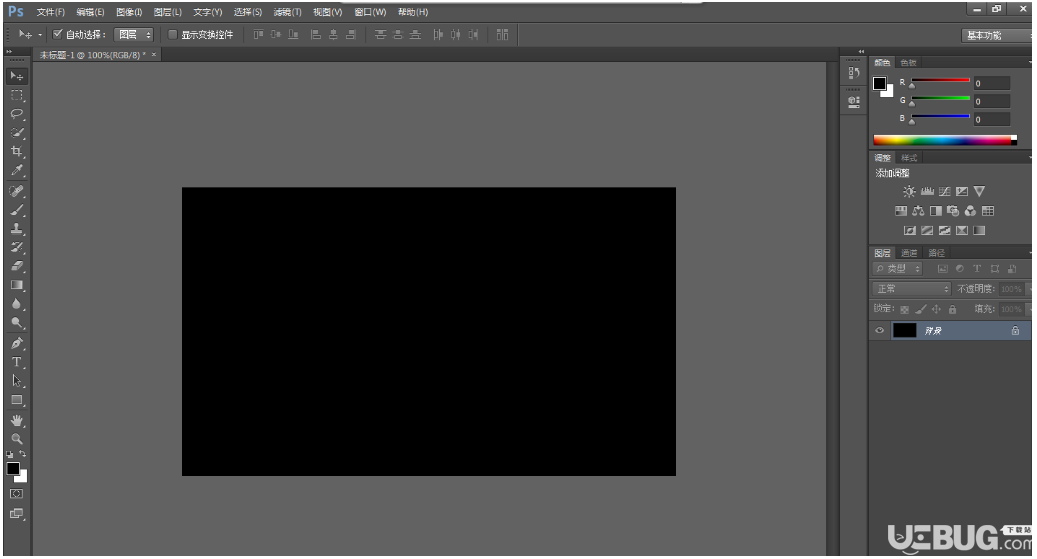Screen dimensions: 1037x559
Task: Select the Brush tool
Action: (x=17, y=210)
